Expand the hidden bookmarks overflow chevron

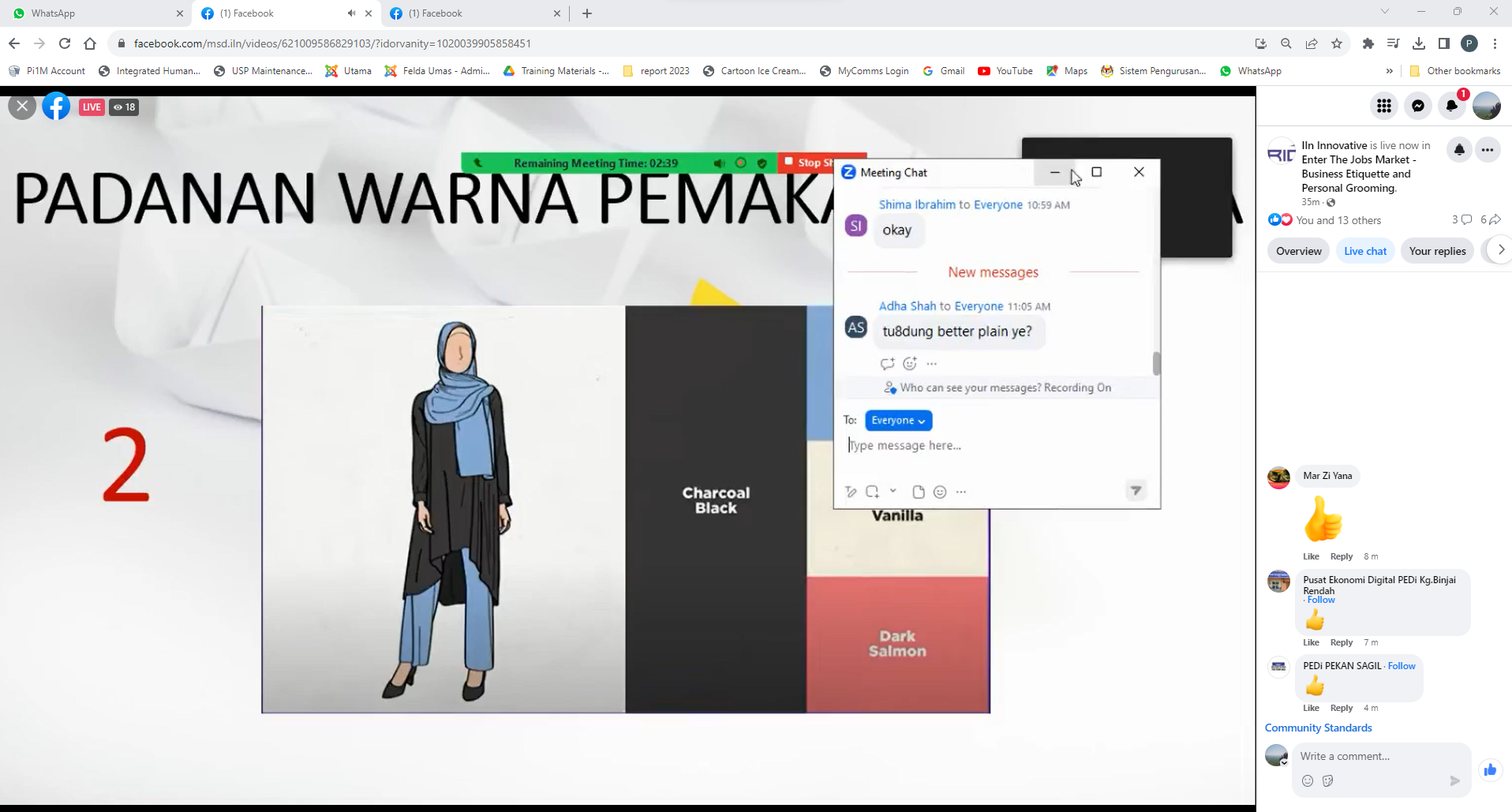[x=1389, y=71]
